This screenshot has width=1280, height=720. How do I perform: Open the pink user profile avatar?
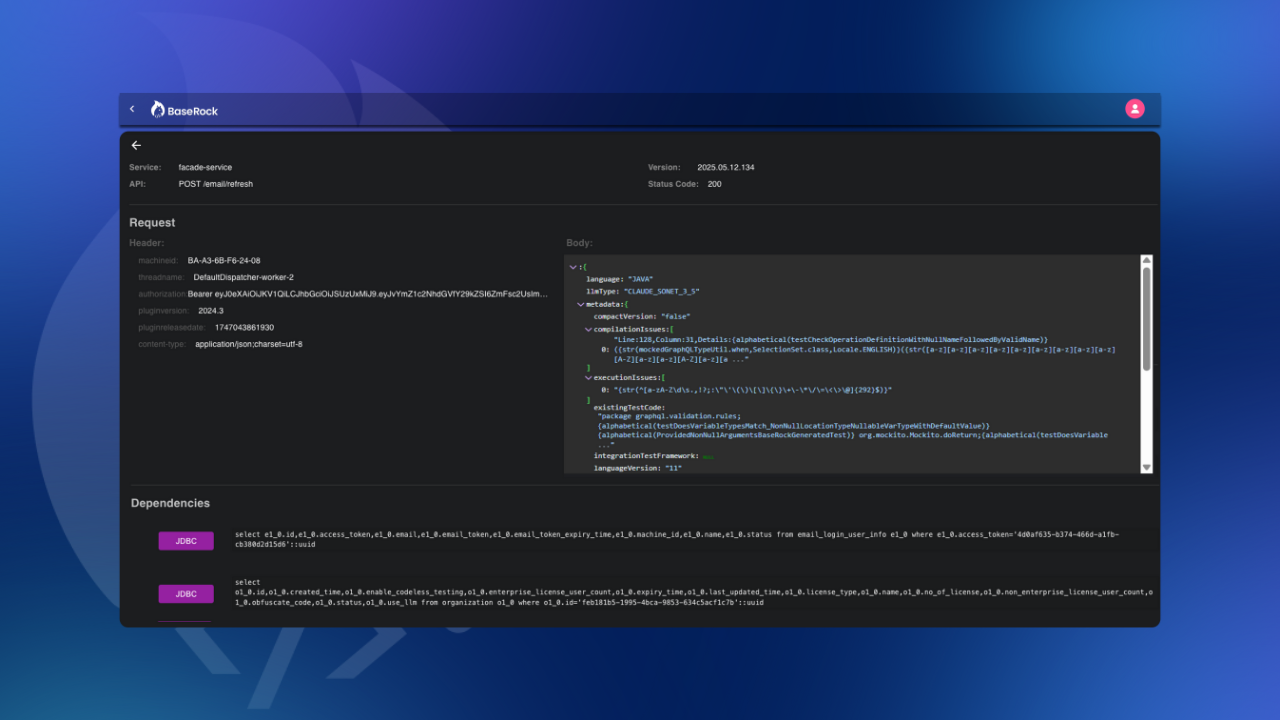point(1134,109)
